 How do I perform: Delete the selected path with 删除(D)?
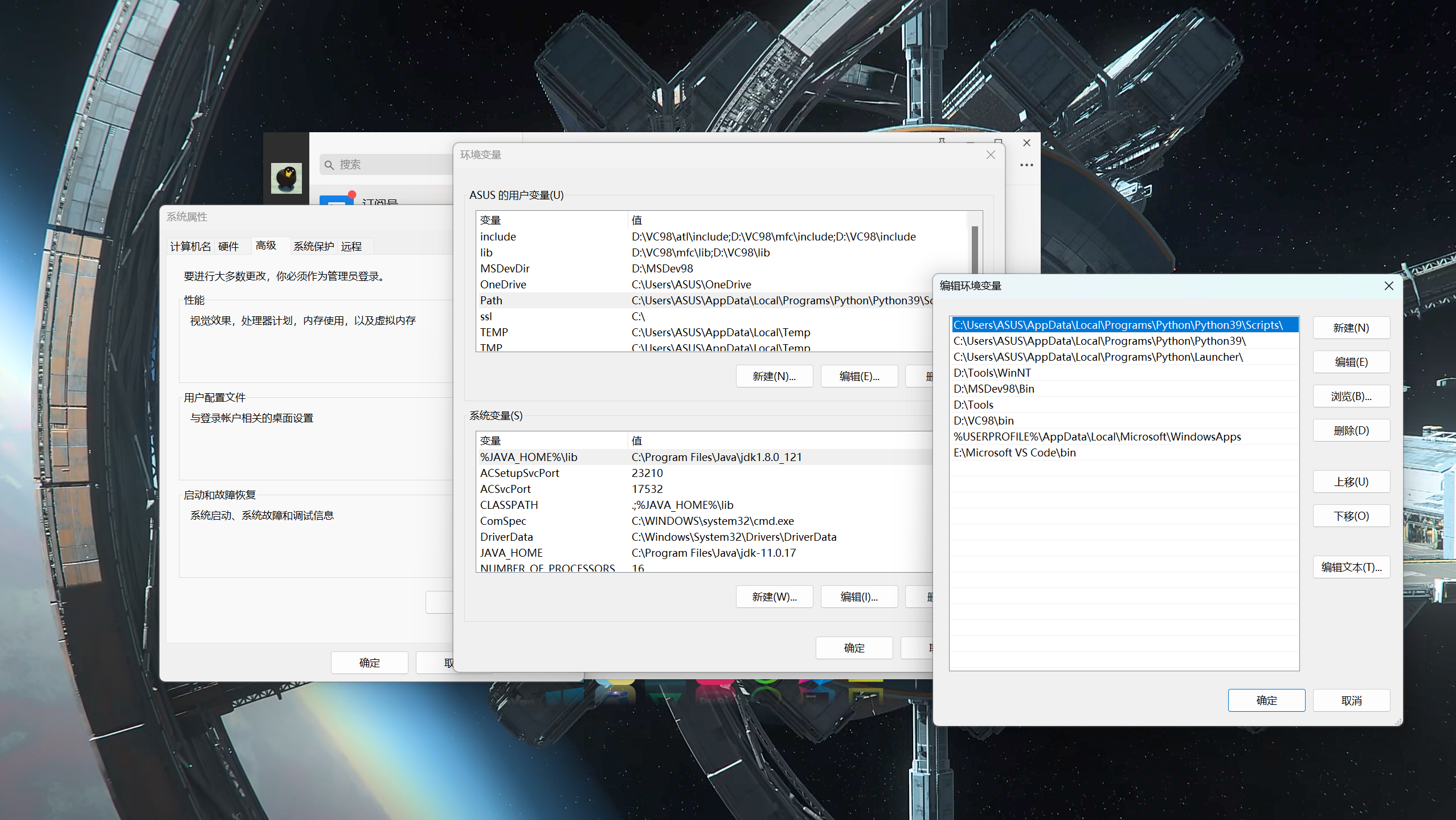[1351, 430]
